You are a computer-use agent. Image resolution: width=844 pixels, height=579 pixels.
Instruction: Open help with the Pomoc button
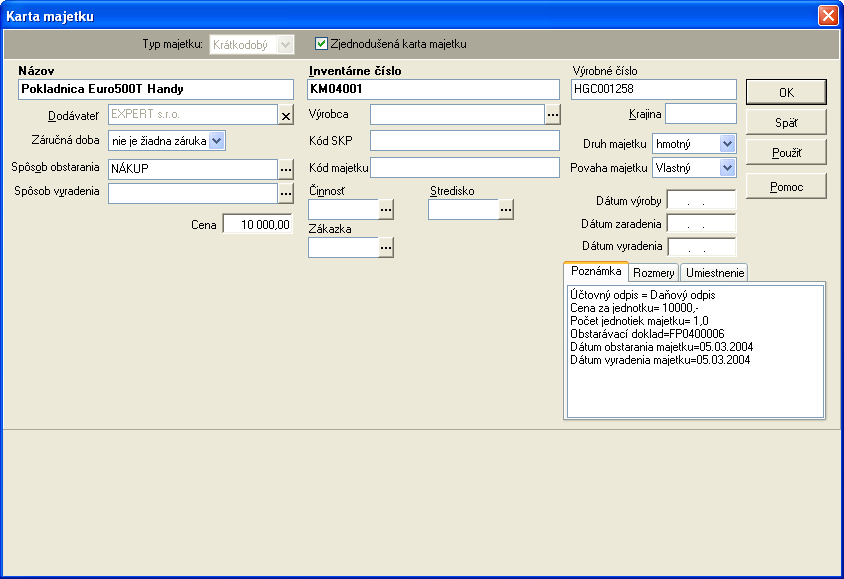[786, 187]
